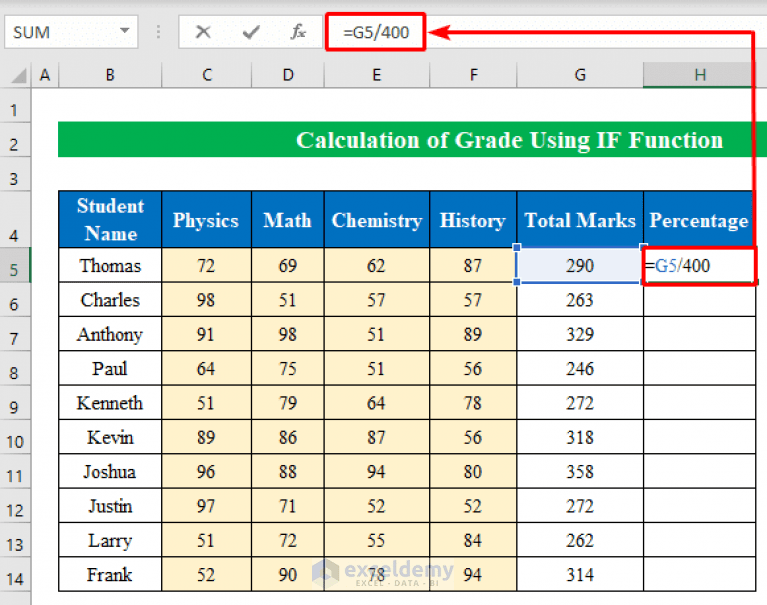Select Kevin's total marks 318

click(x=580, y=437)
